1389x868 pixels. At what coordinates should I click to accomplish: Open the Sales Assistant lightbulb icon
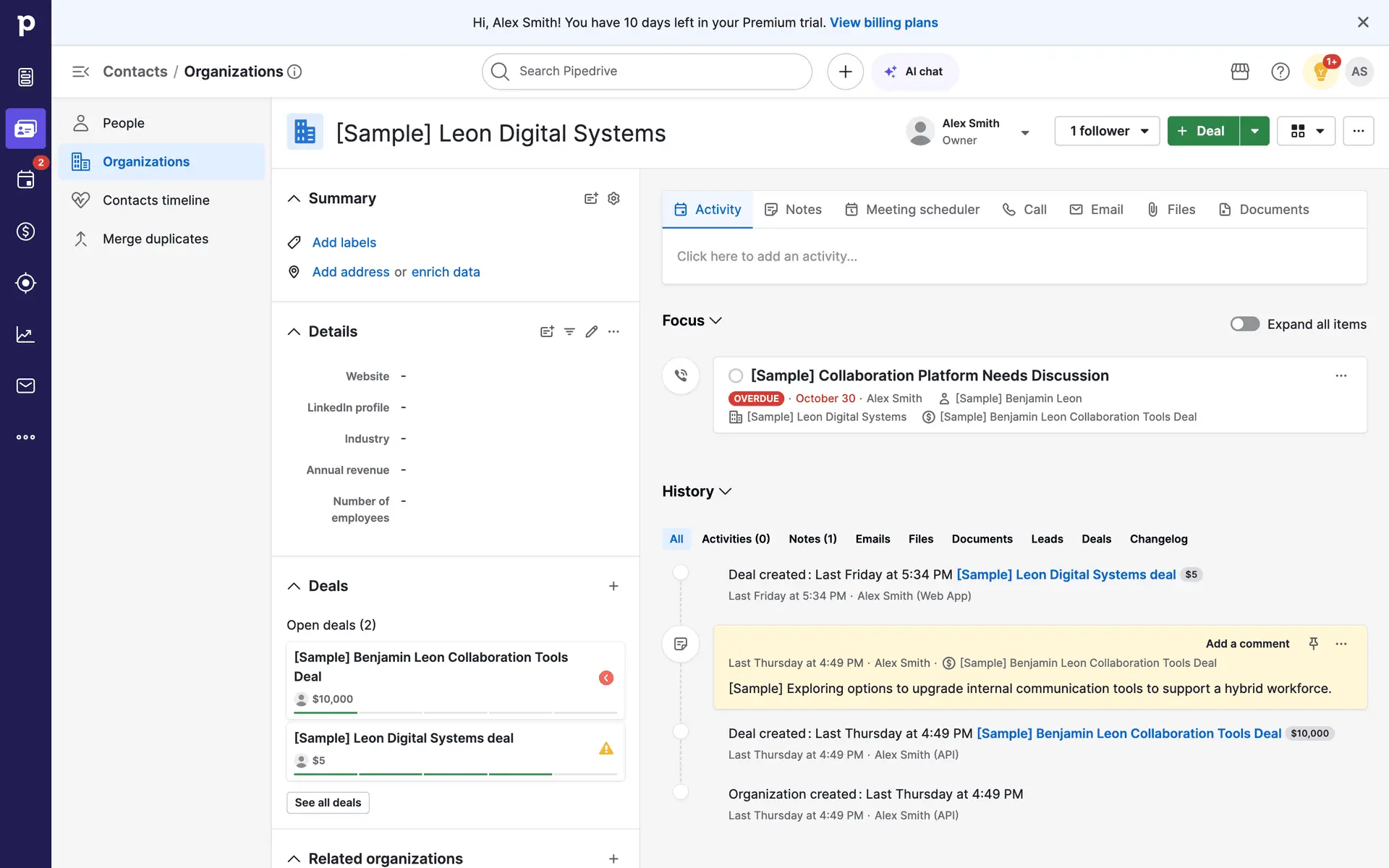(1320, 72)
